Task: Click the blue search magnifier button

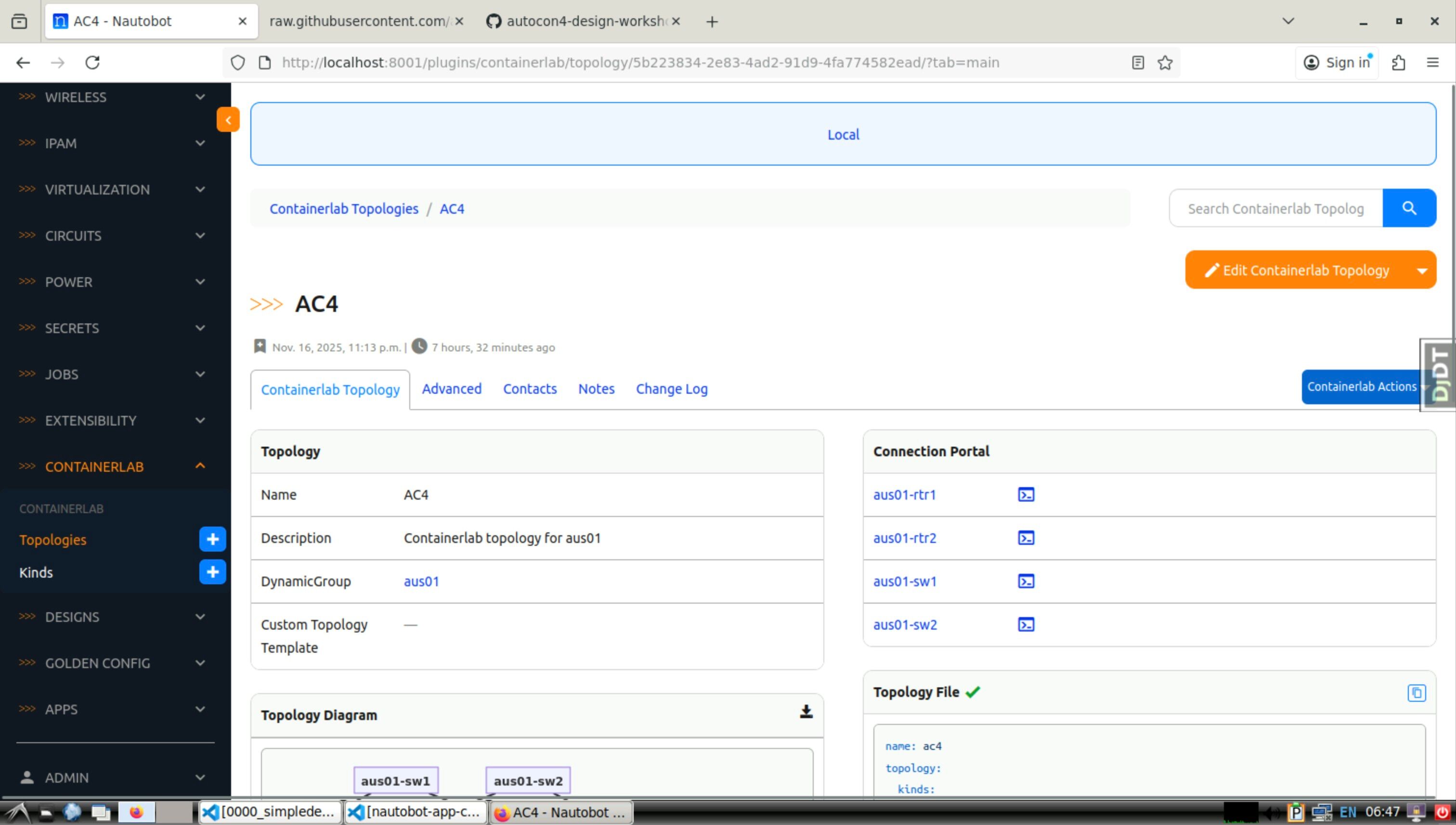Action: point(1408,208)
